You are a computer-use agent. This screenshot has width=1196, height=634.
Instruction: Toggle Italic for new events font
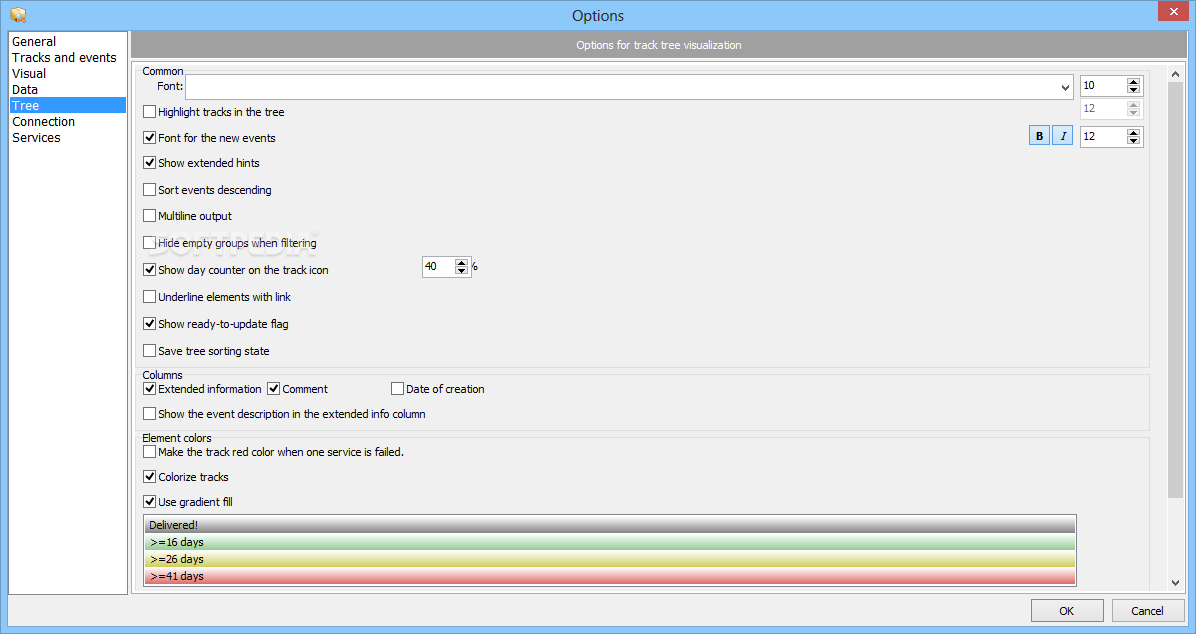[1063, 136]
